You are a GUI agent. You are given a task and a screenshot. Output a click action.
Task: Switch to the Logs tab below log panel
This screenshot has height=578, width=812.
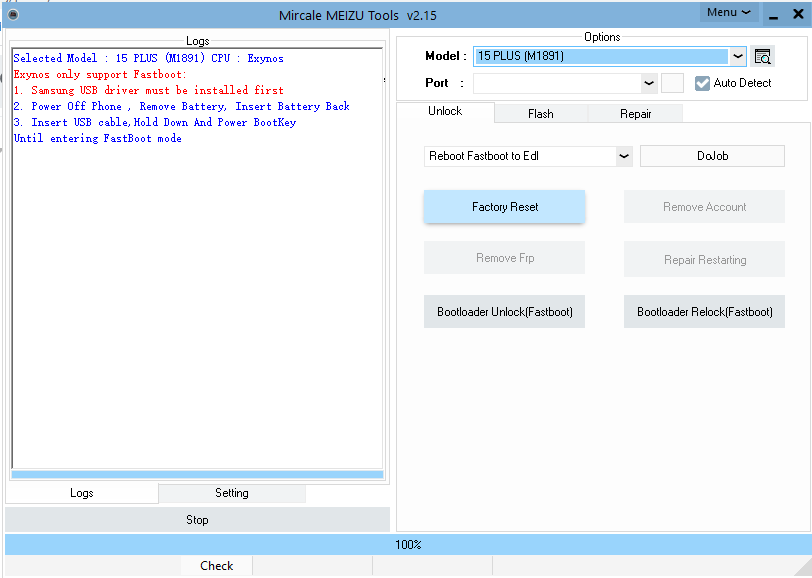[x=82, y=493]
